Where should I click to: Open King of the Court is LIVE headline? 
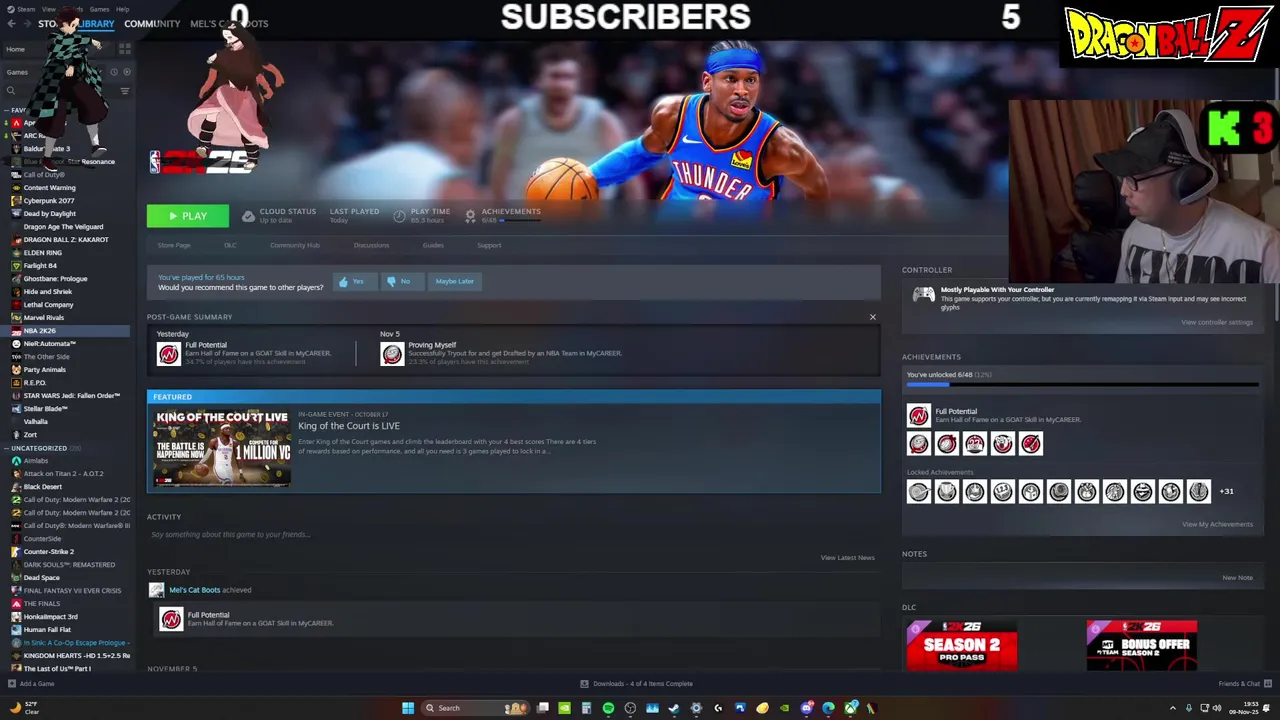349,426
